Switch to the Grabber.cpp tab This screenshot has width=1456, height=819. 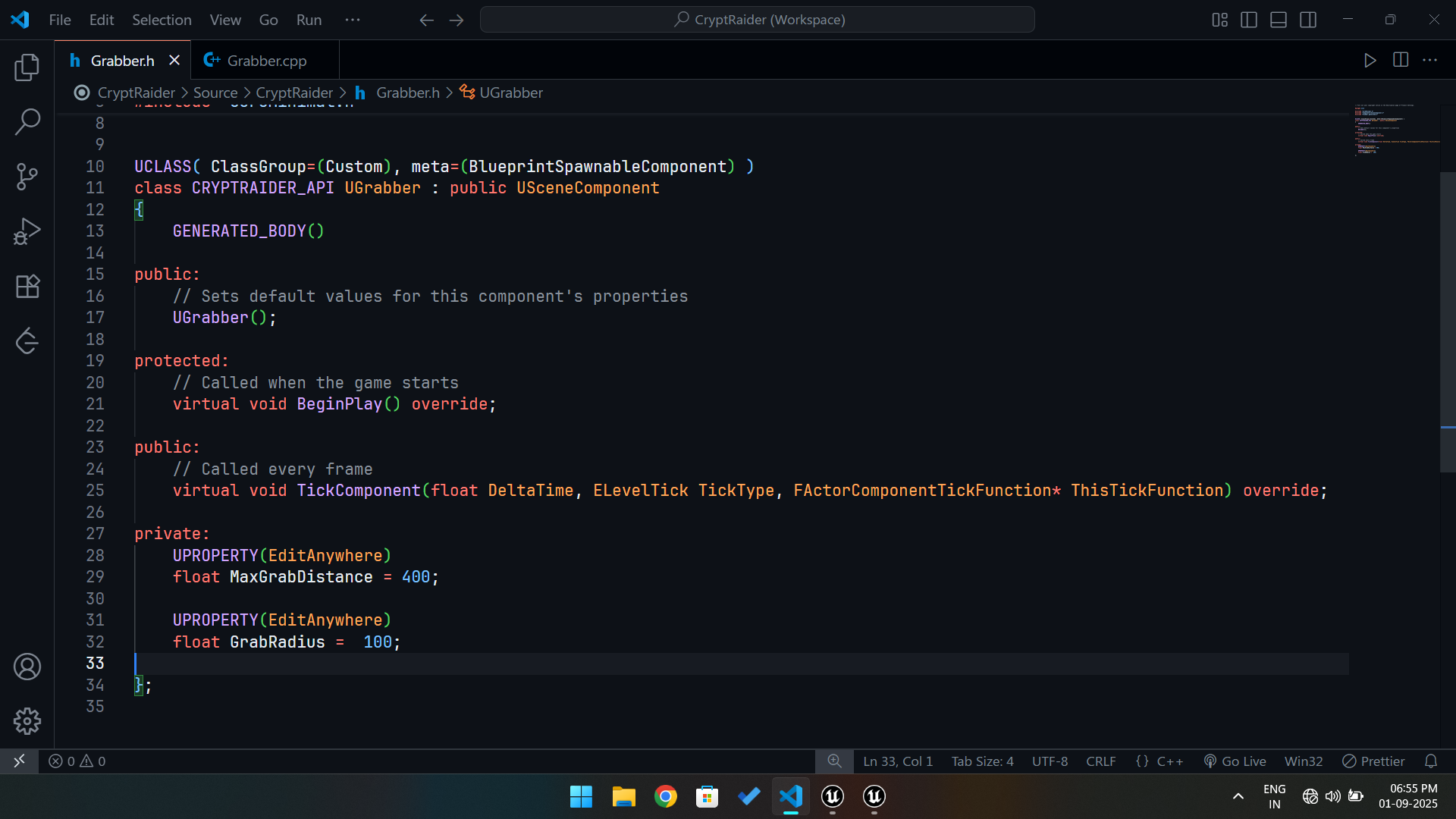coord(265,61)
